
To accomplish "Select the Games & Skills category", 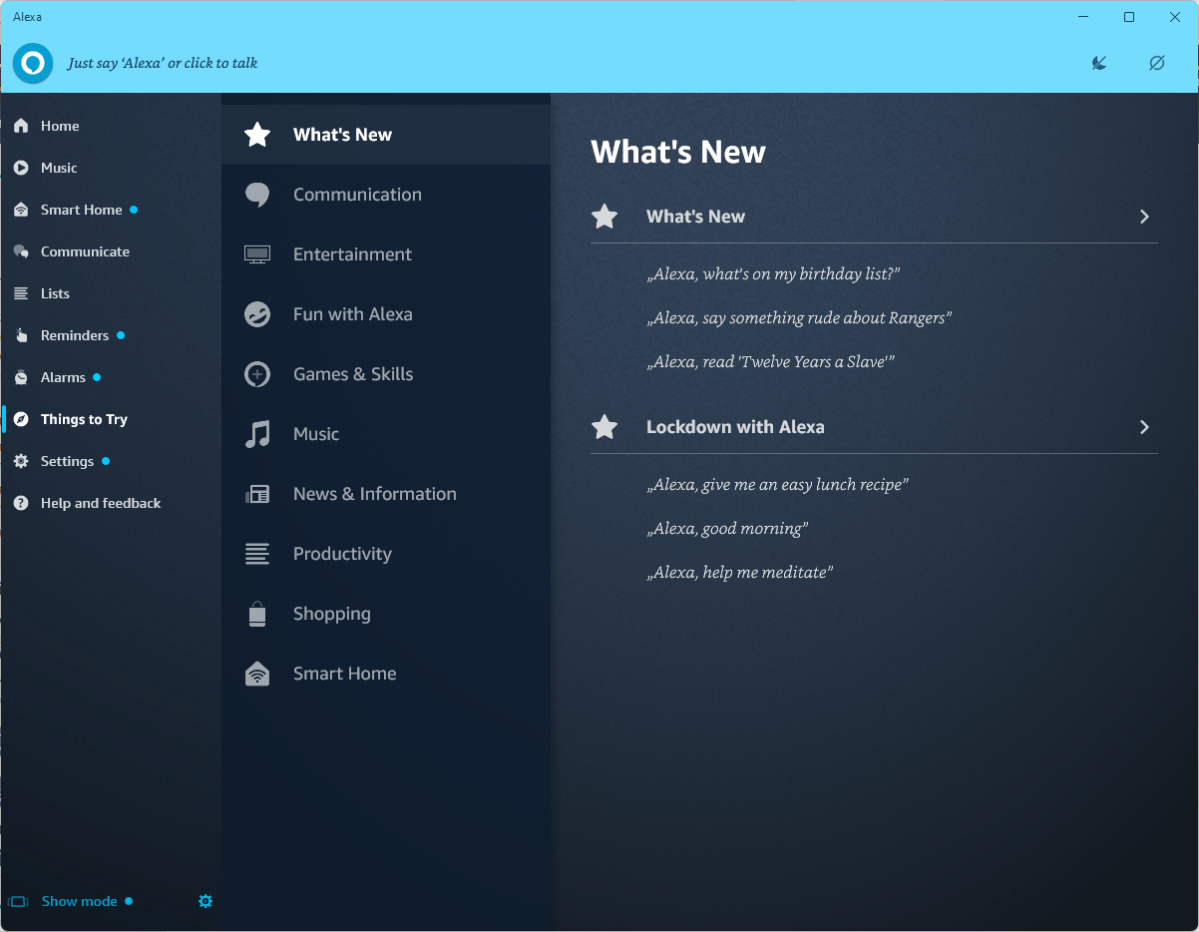I will pos(386,374).
